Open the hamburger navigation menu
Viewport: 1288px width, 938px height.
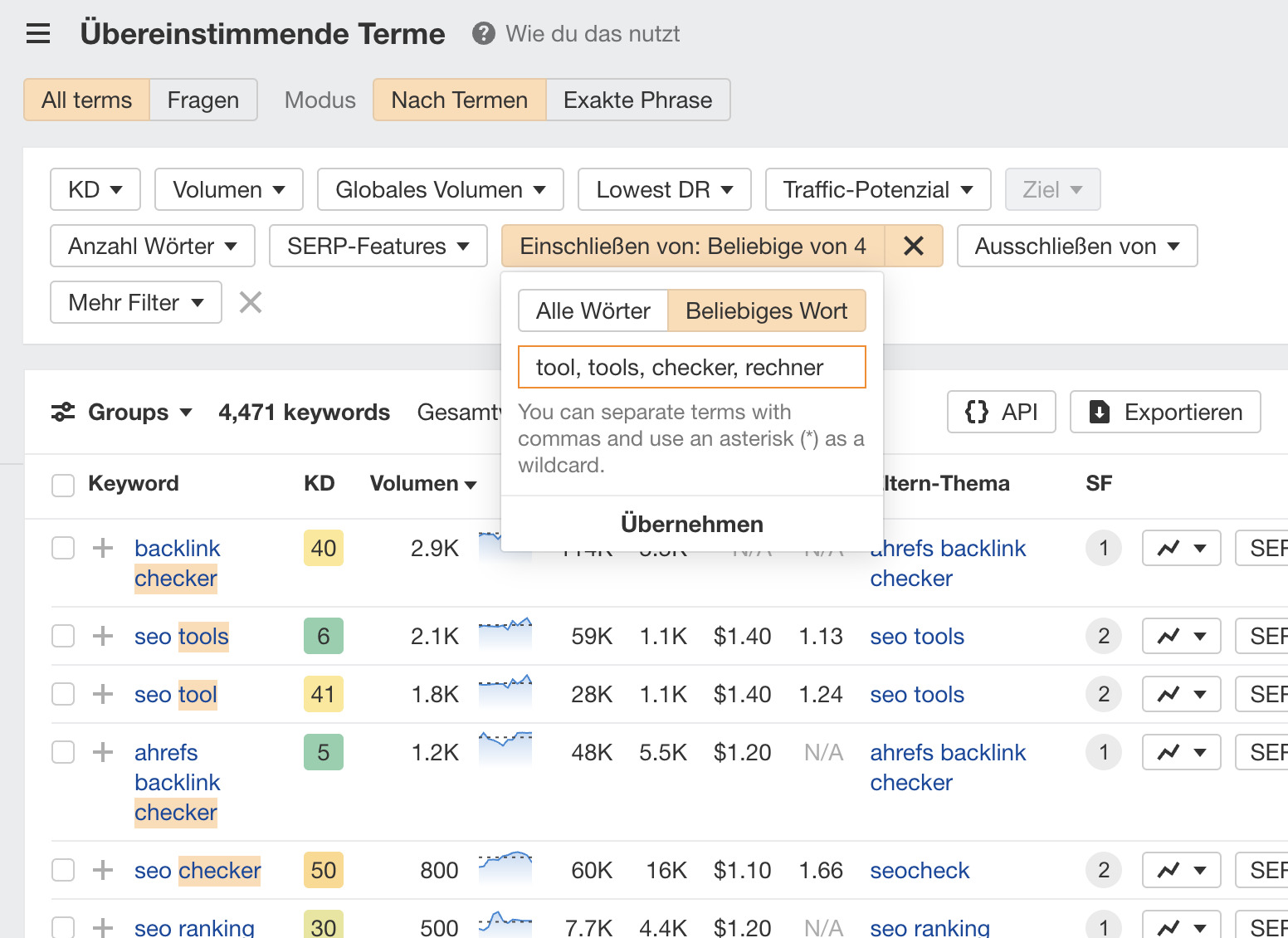(37, 33)
